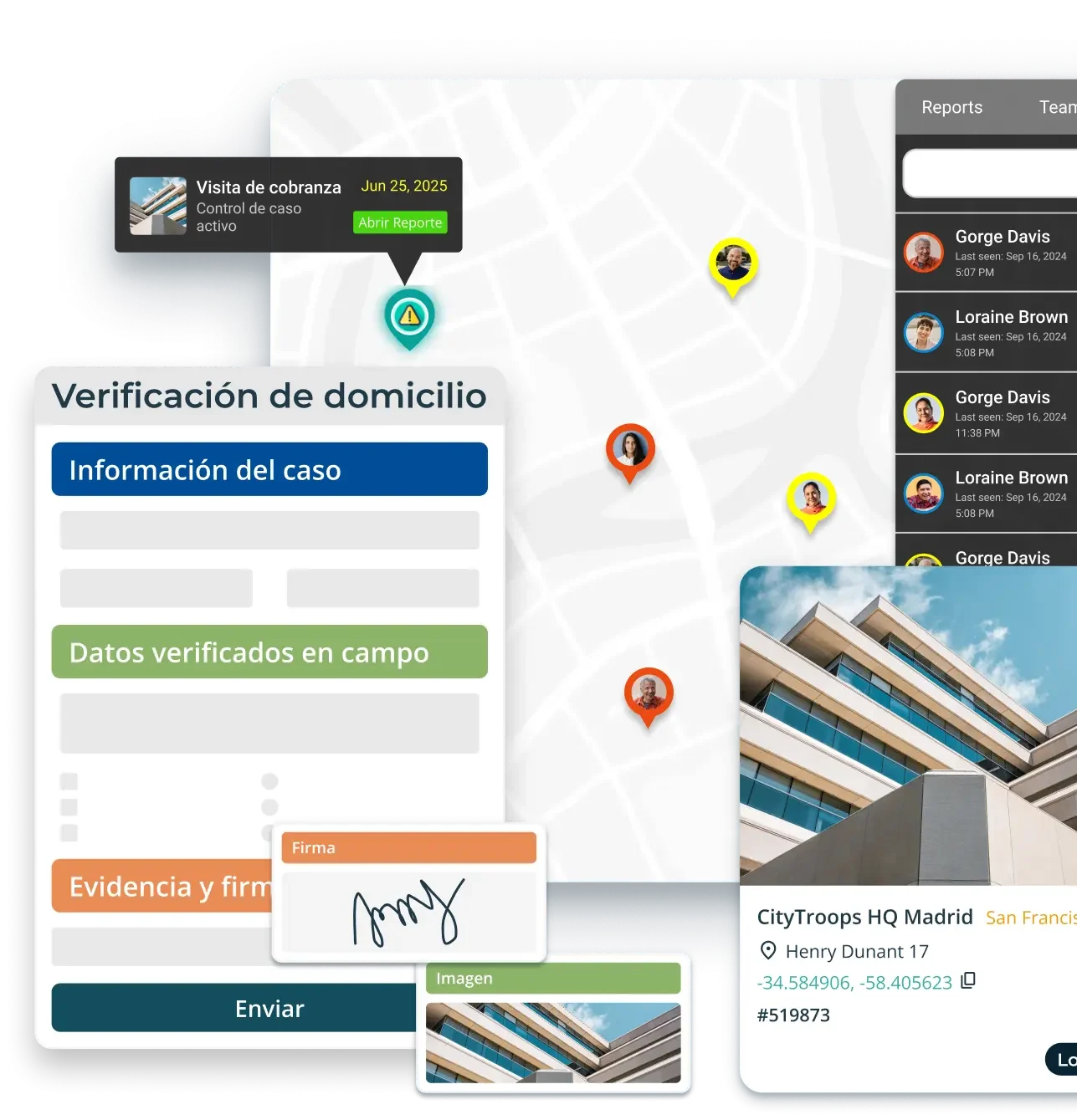Expand the Información del caso section
The width and height of the screenshot is (1077, 1120).
(269, 469)
